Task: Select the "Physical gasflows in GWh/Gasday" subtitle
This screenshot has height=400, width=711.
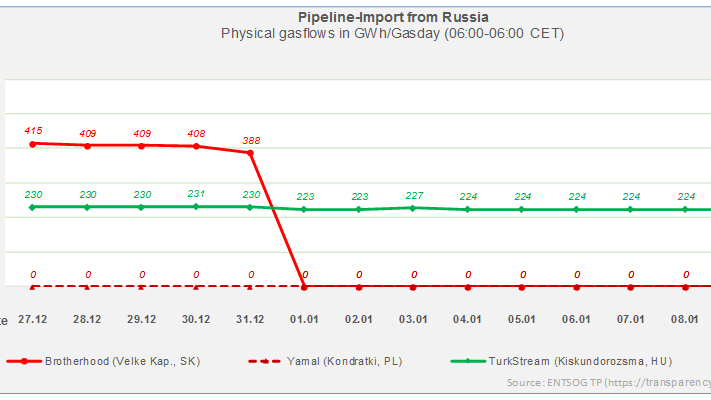Action: [x=392, y=34]
